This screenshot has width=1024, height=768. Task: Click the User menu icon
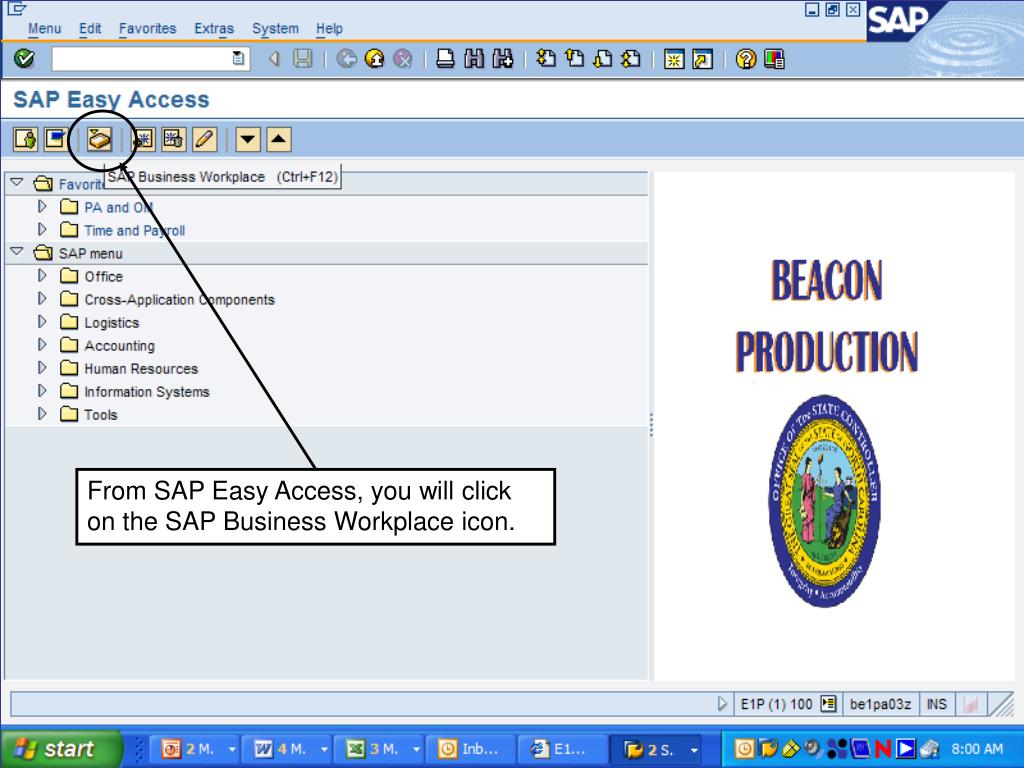(x=25, y=139)
